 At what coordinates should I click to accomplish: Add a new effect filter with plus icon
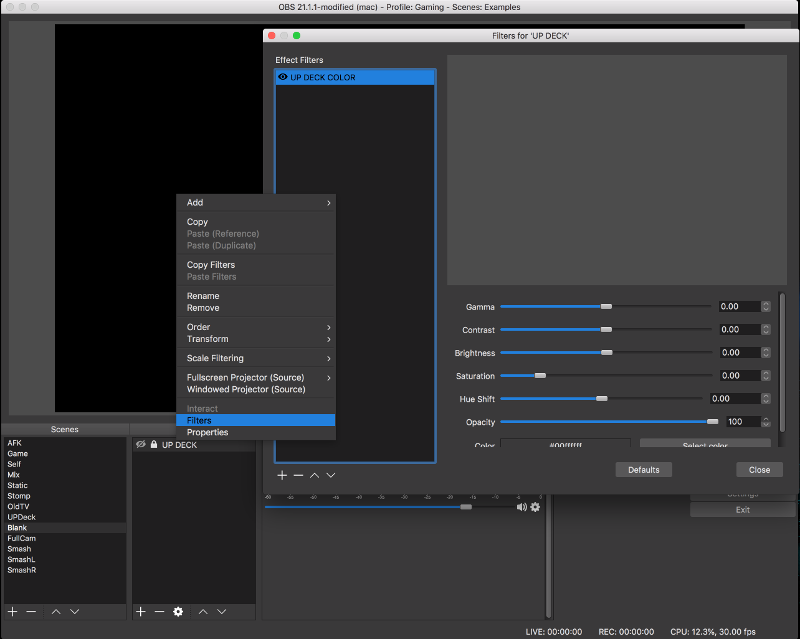[x=282, y=475]
